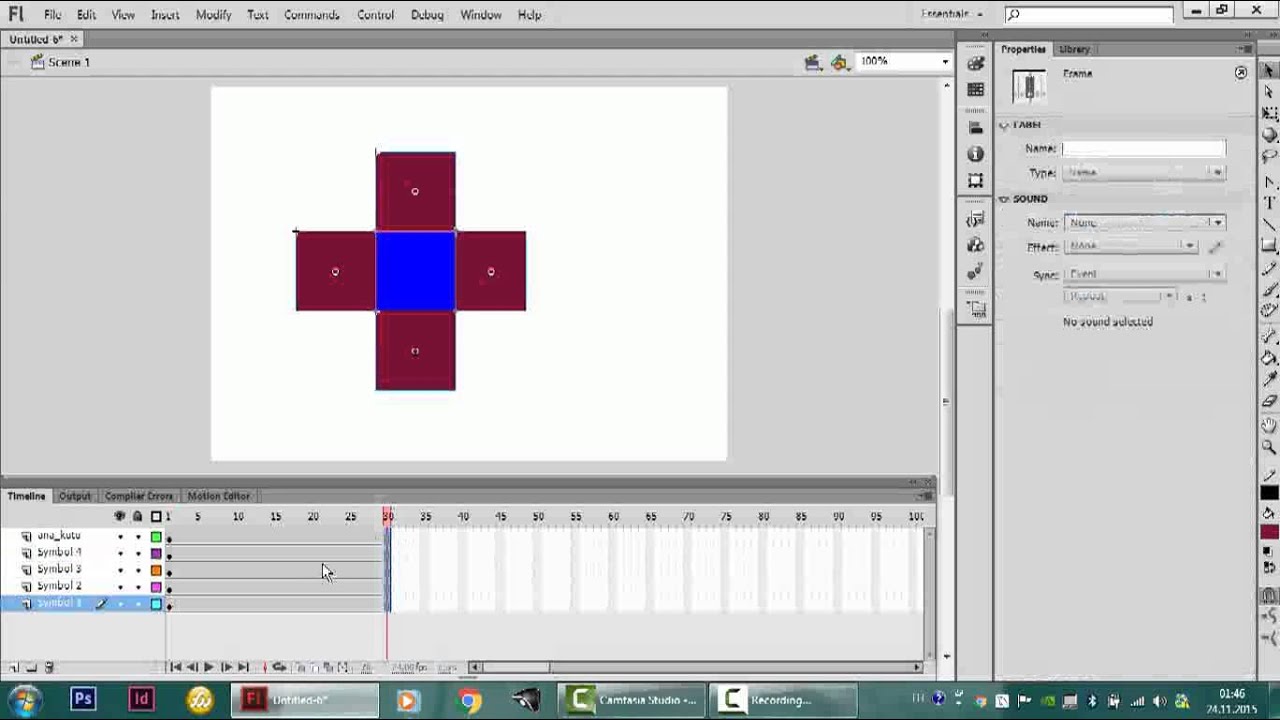Screen dimensions: 1280x720
Task: Switch to the Library tab
Action: click(x=1074, y=49)
